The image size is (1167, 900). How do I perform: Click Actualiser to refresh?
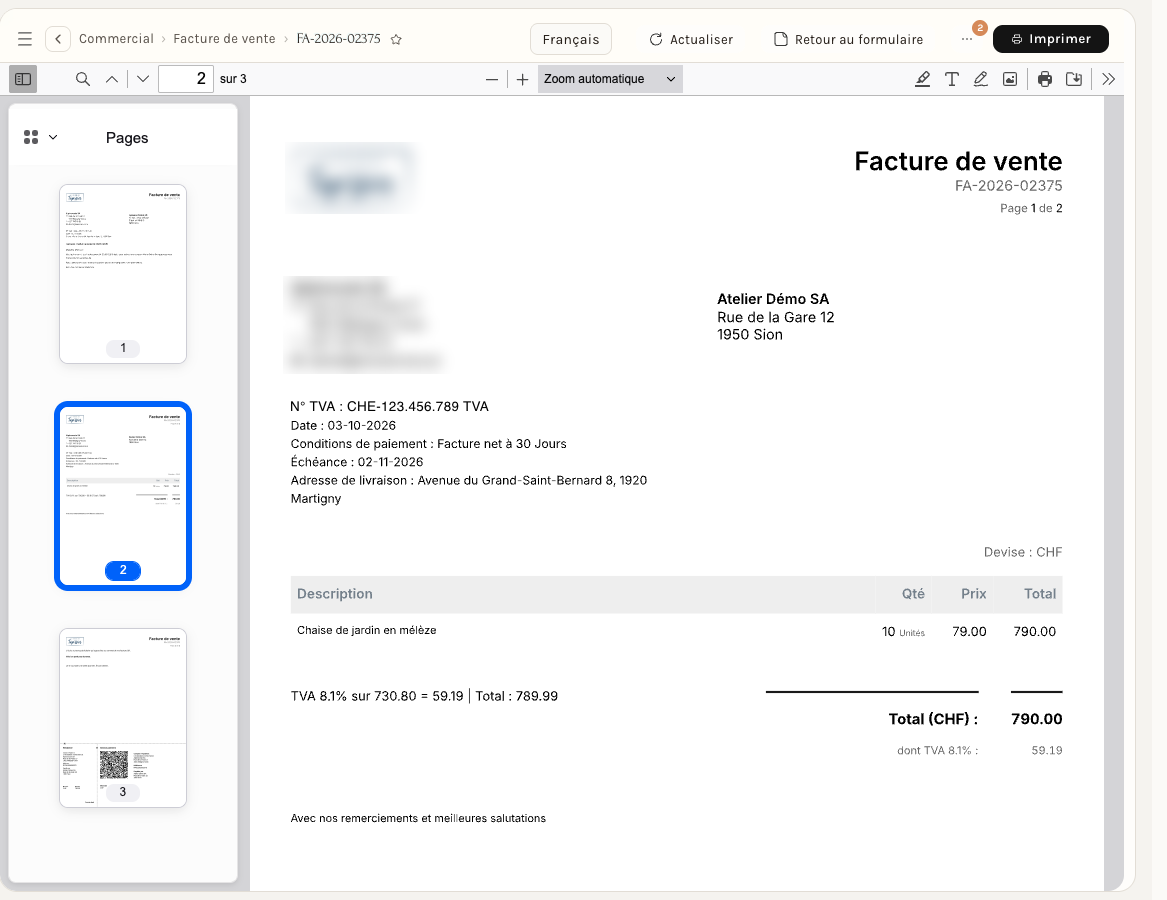coord(691,39)
